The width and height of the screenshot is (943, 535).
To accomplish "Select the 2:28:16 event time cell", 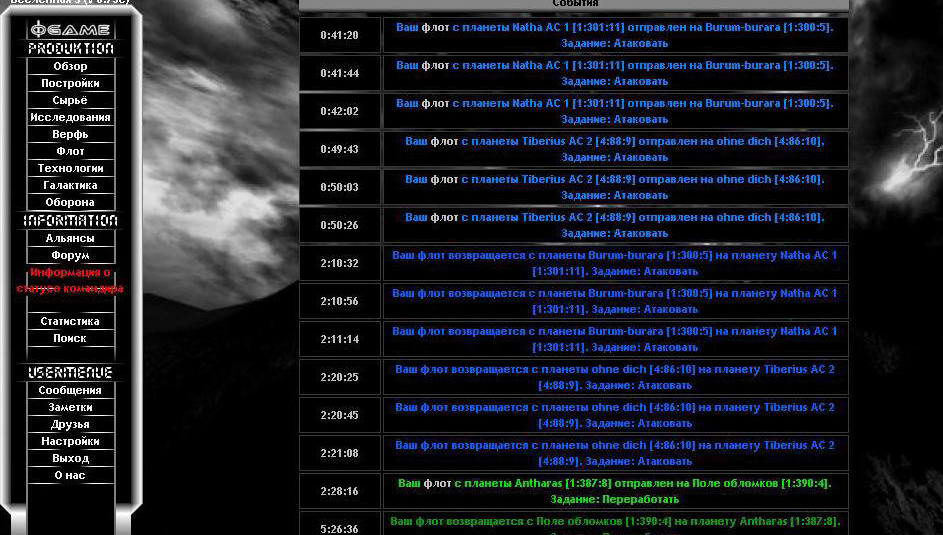I will (340, 491).
